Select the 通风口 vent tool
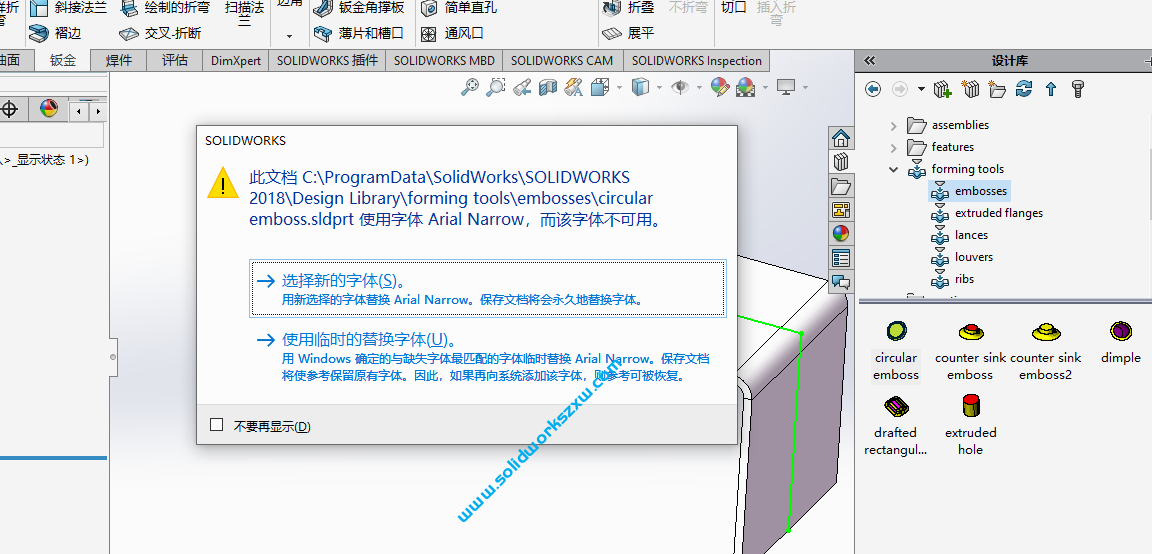The height and width of the screenshot is (554, 1152). pyautogui.click(x=452, y=33)
